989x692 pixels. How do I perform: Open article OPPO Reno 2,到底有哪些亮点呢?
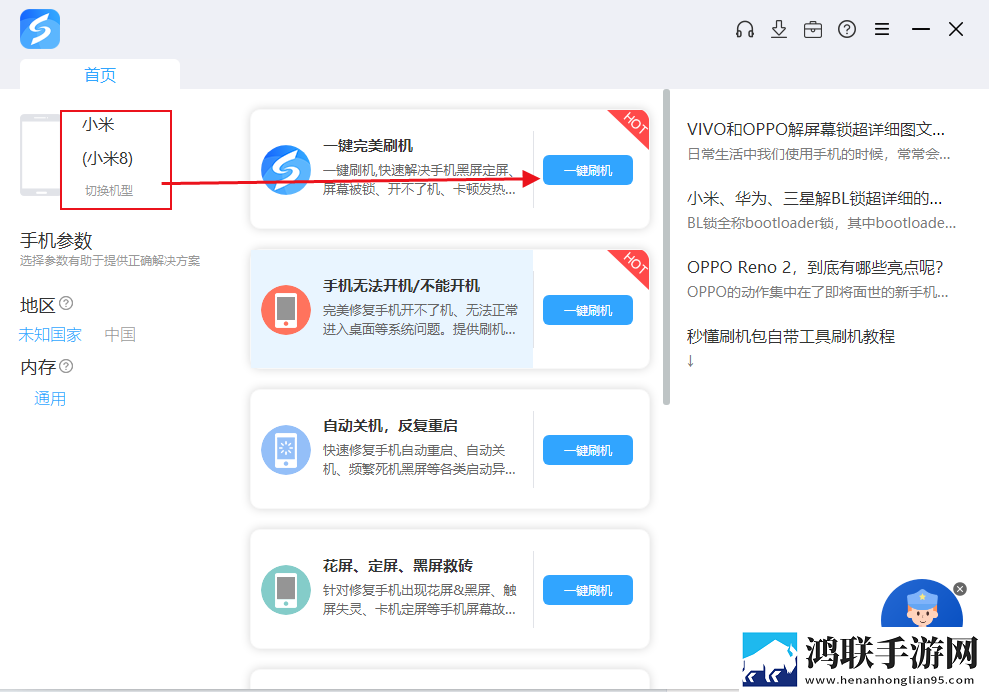815,267
